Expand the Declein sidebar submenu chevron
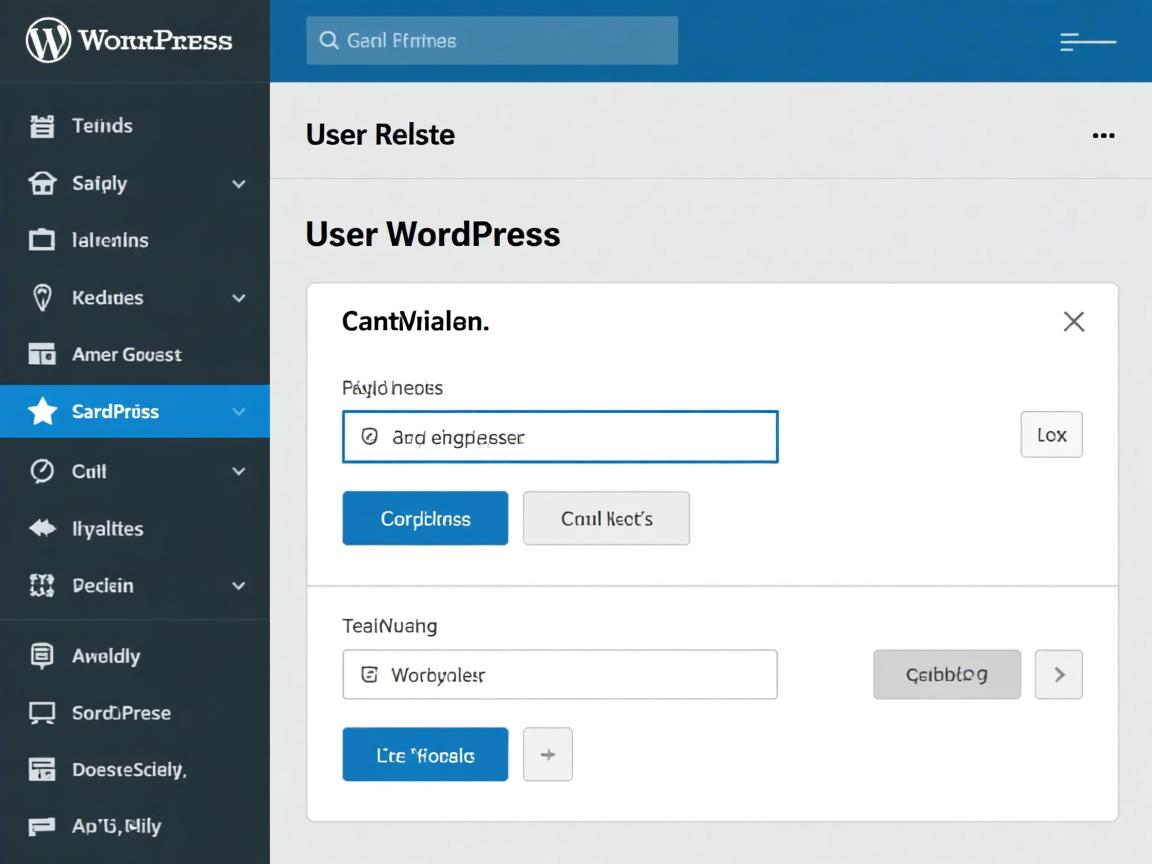This screenshot has width=1152, height=864. coord(239,586)
